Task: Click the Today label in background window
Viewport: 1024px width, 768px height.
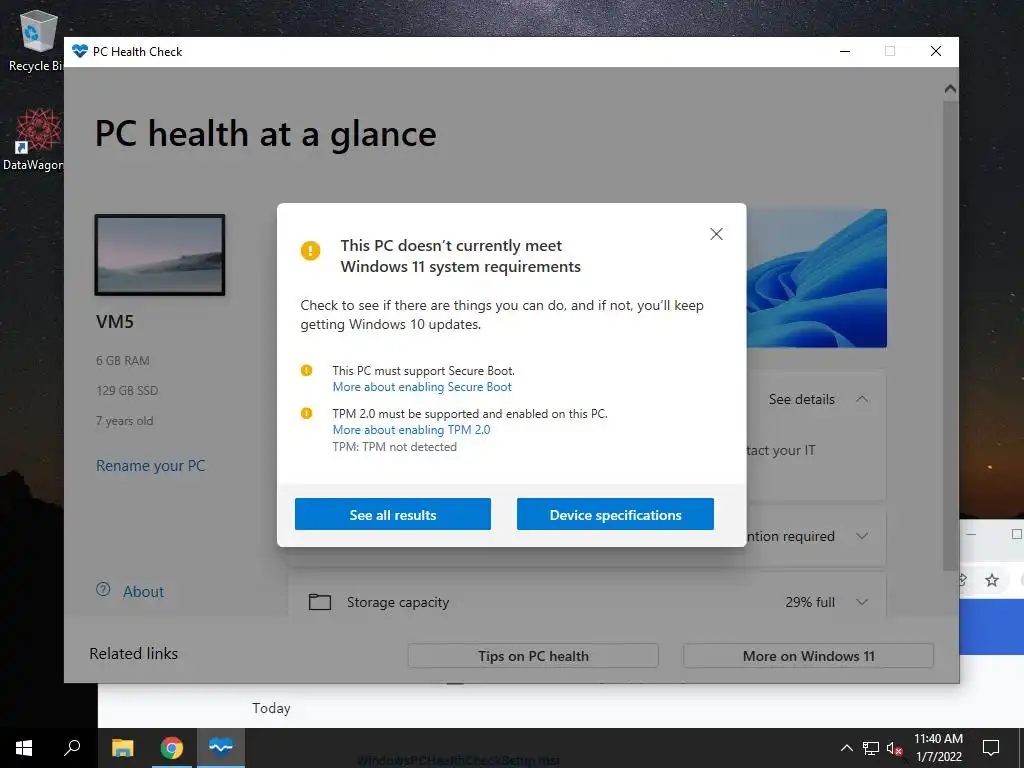Action: (271, 708)
